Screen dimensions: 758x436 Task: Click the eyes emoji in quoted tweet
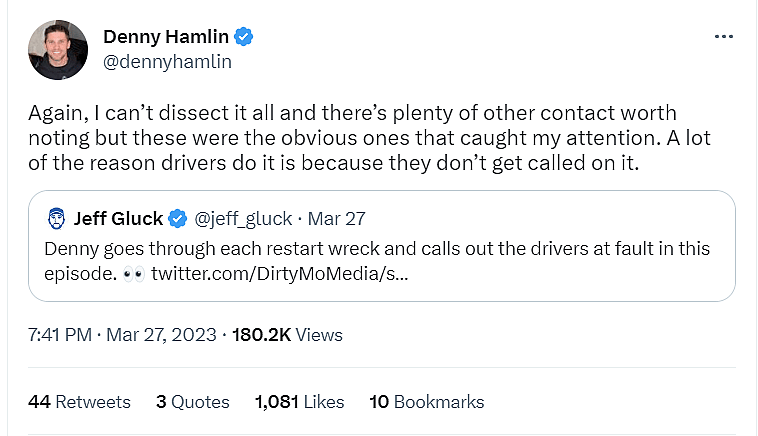[x=134, y=274]
